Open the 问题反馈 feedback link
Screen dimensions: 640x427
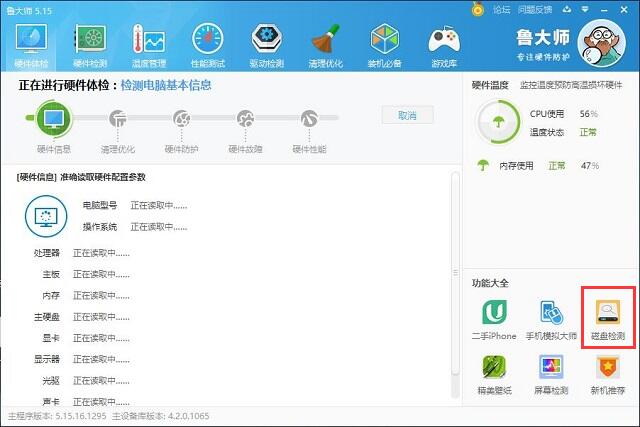[535, 10]
